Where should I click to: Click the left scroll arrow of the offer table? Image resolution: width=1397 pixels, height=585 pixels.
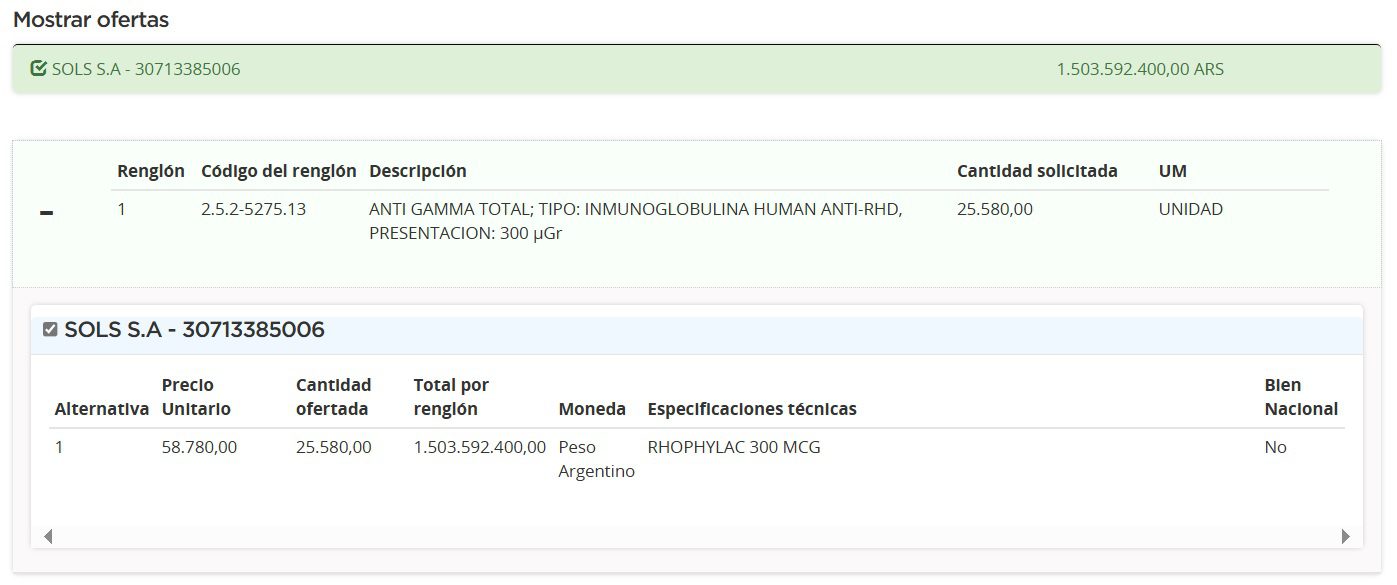(x=47, y=537)
